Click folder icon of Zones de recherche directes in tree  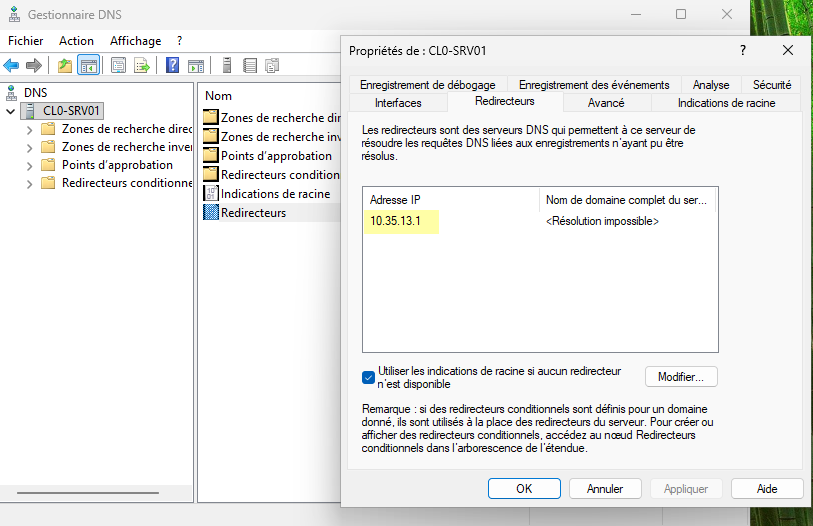(x=48, y=128)
